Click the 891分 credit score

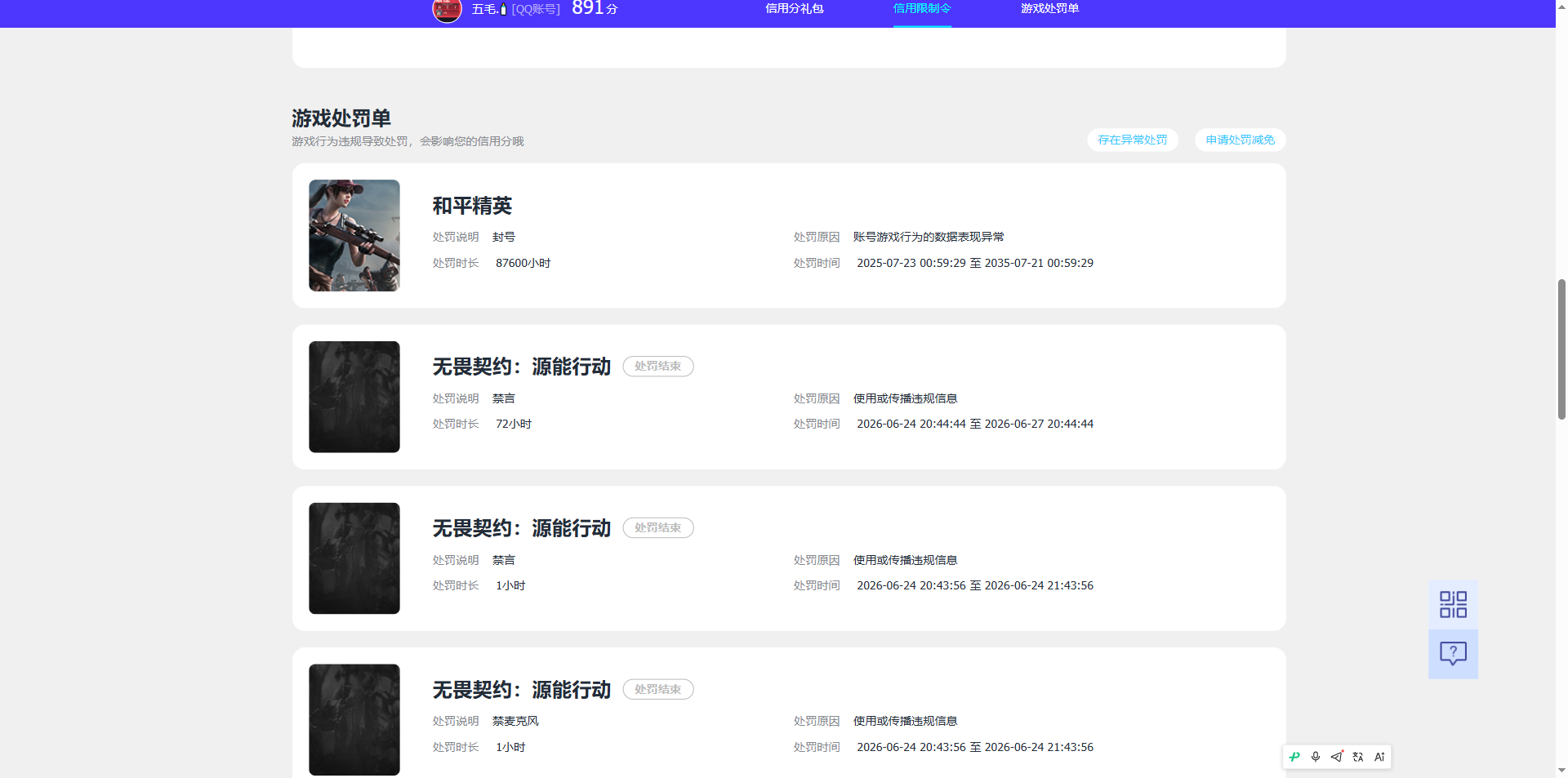pyautogui.click(x=595, y=9)
